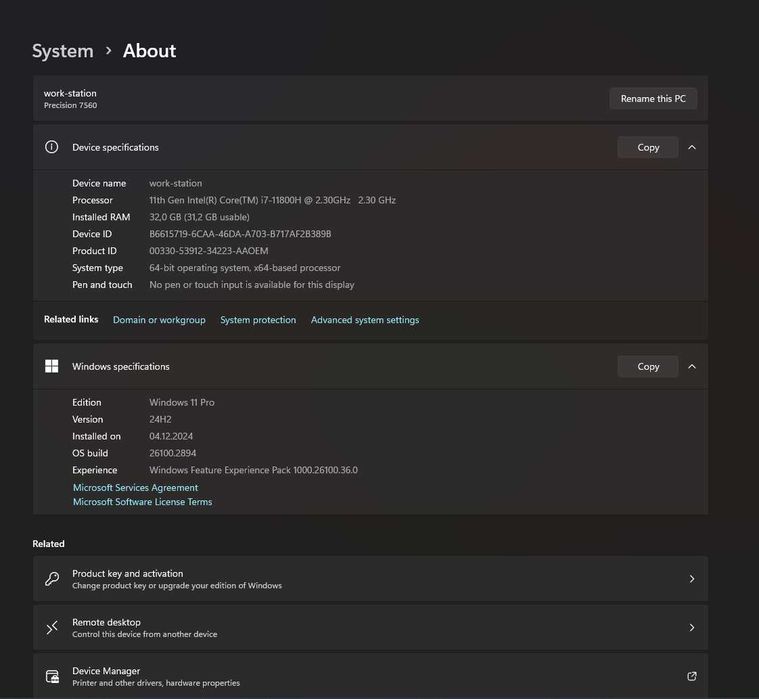Image resolution: width=759 pixels, height=699 pixels.
Task: Copy the Windows specifications
Action: pyautogui.click(x=648, y=366)
